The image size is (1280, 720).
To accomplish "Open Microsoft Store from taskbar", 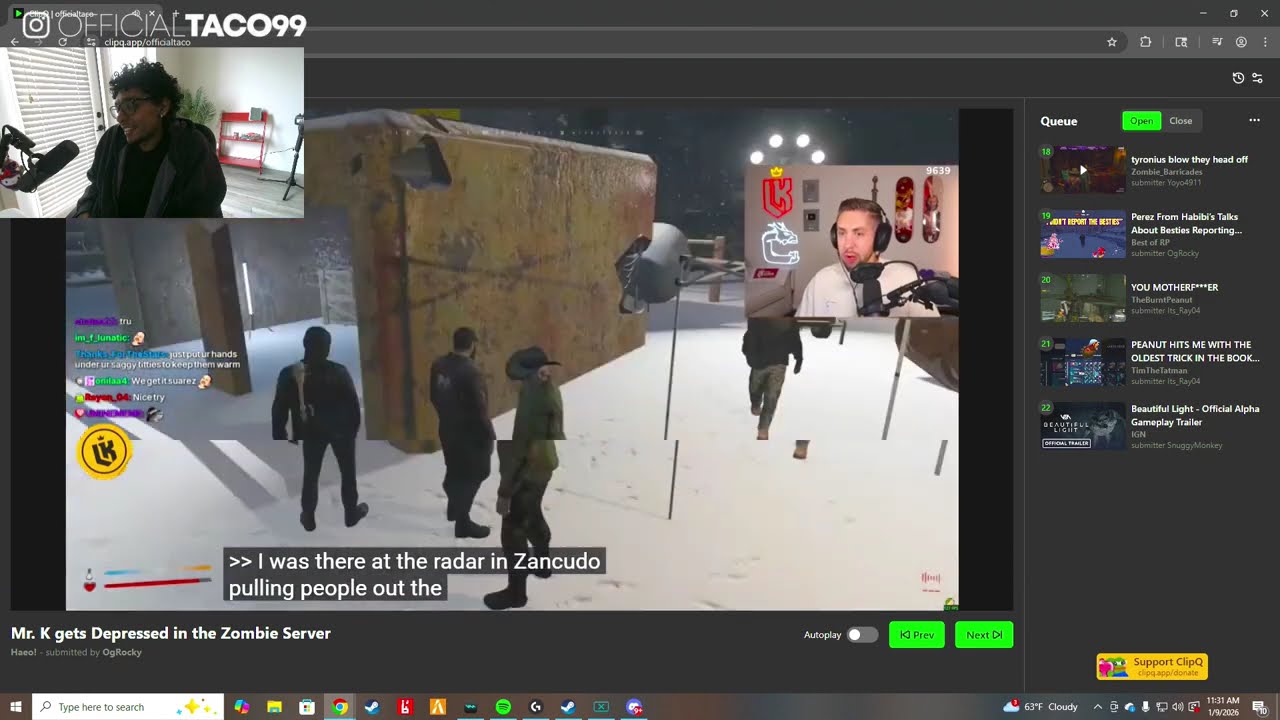I will tap(307, 707).
